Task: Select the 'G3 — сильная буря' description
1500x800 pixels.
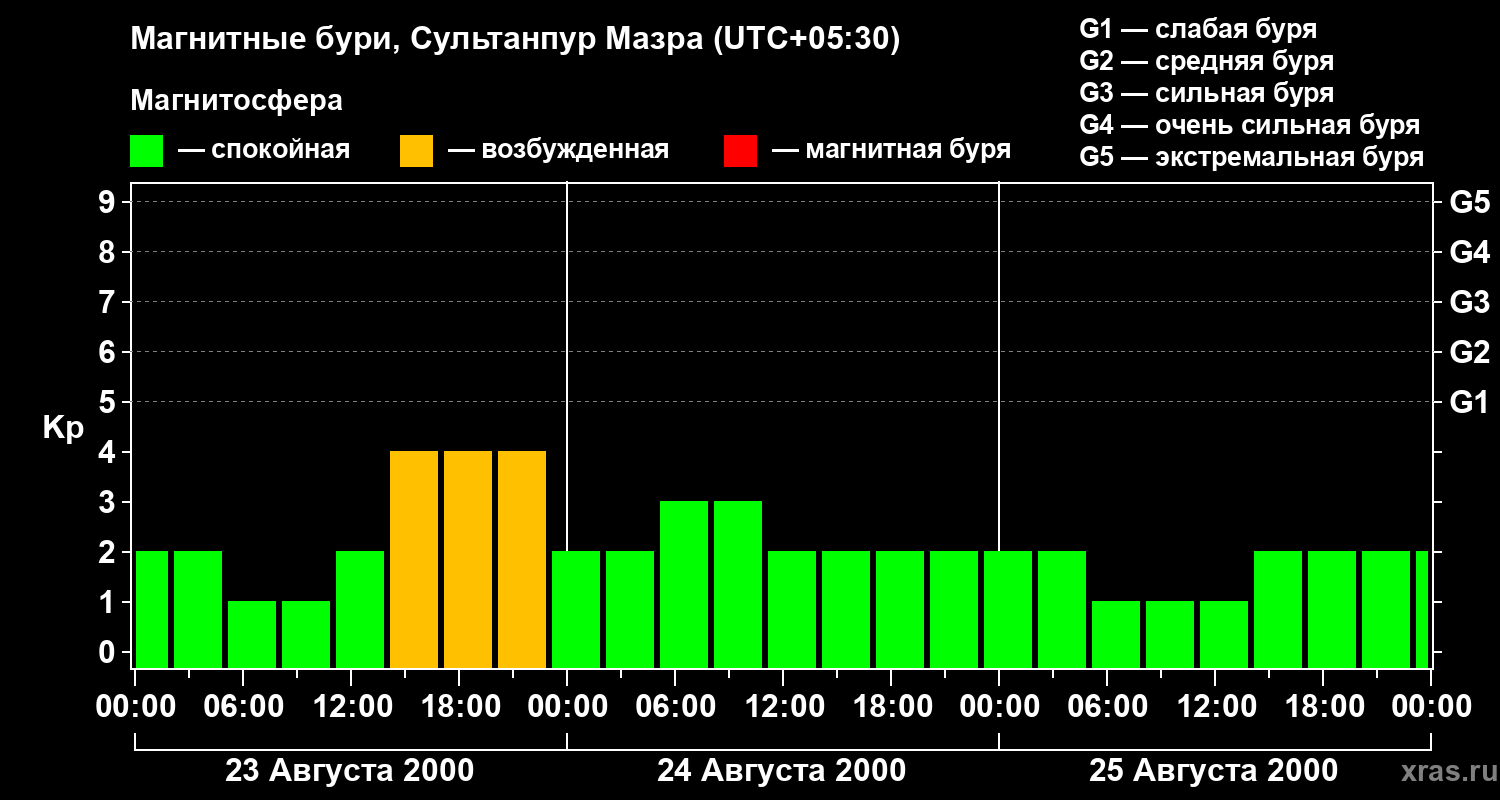Action: [x=1207, y=93]
